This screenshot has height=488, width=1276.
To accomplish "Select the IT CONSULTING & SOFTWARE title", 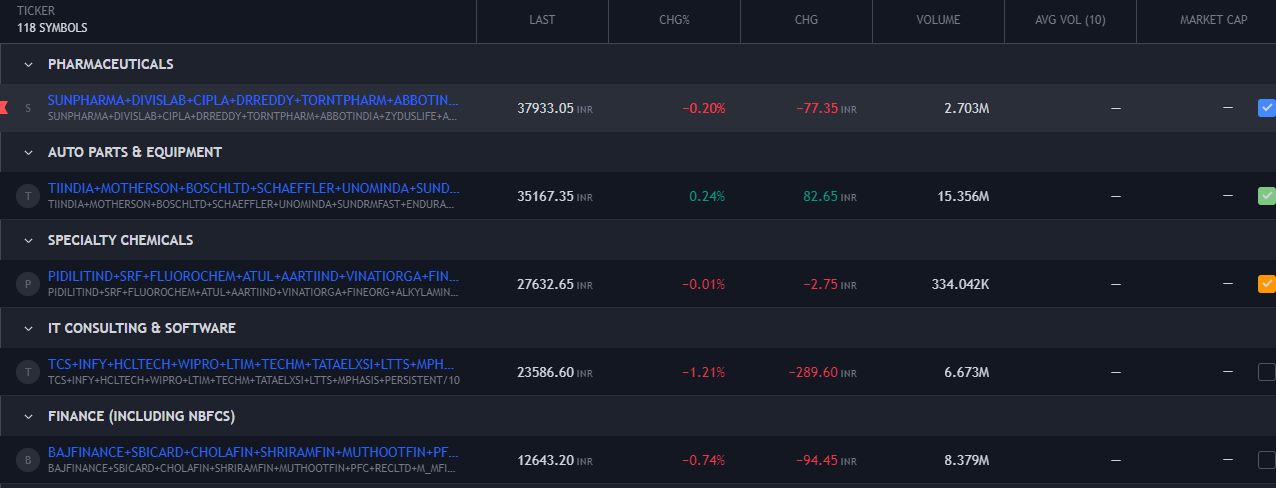I will (x=141, y=328).
